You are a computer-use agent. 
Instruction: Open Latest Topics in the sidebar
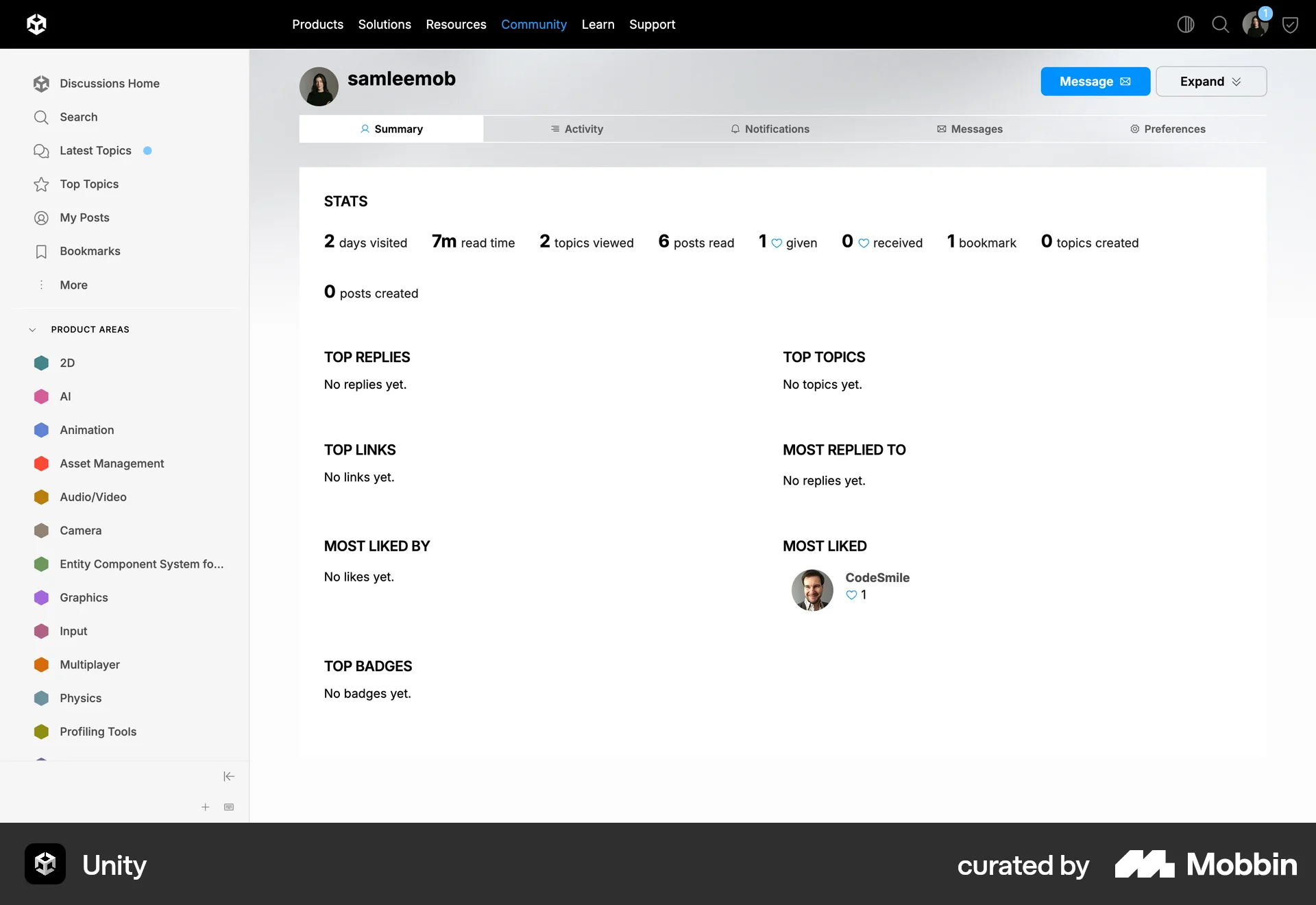96,150
